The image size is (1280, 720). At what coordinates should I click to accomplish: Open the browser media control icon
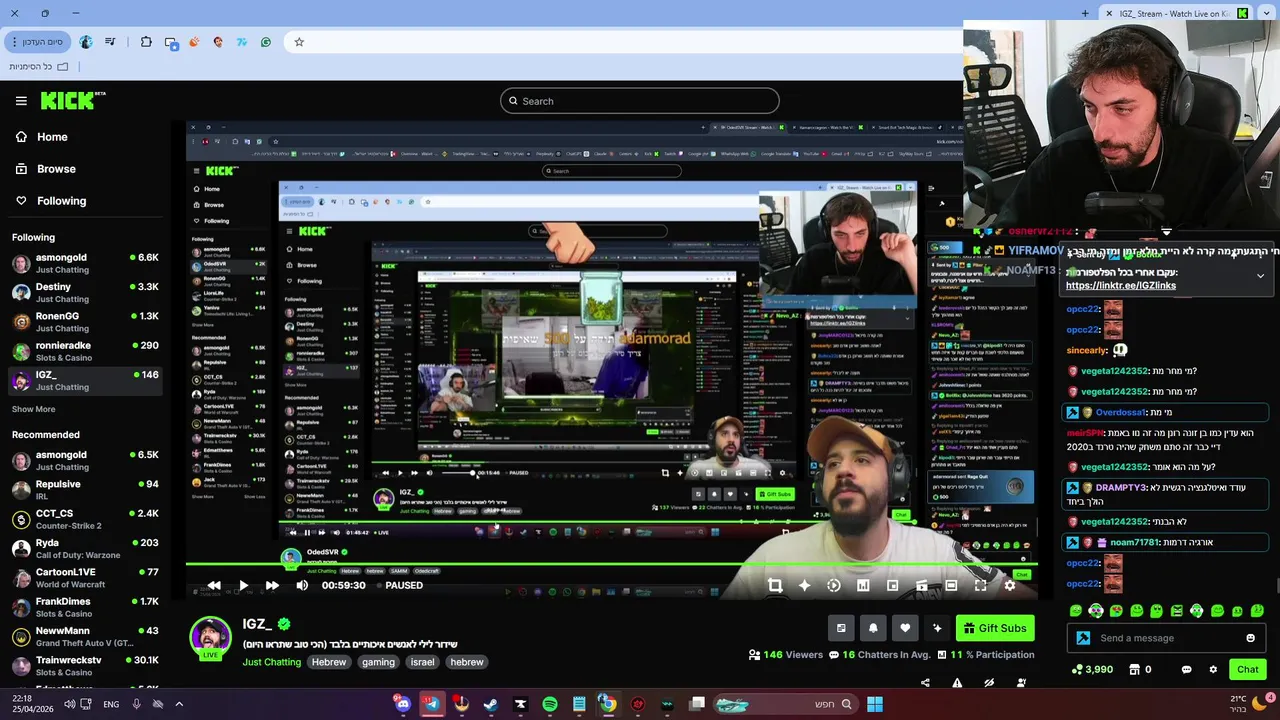coord(110,42)
